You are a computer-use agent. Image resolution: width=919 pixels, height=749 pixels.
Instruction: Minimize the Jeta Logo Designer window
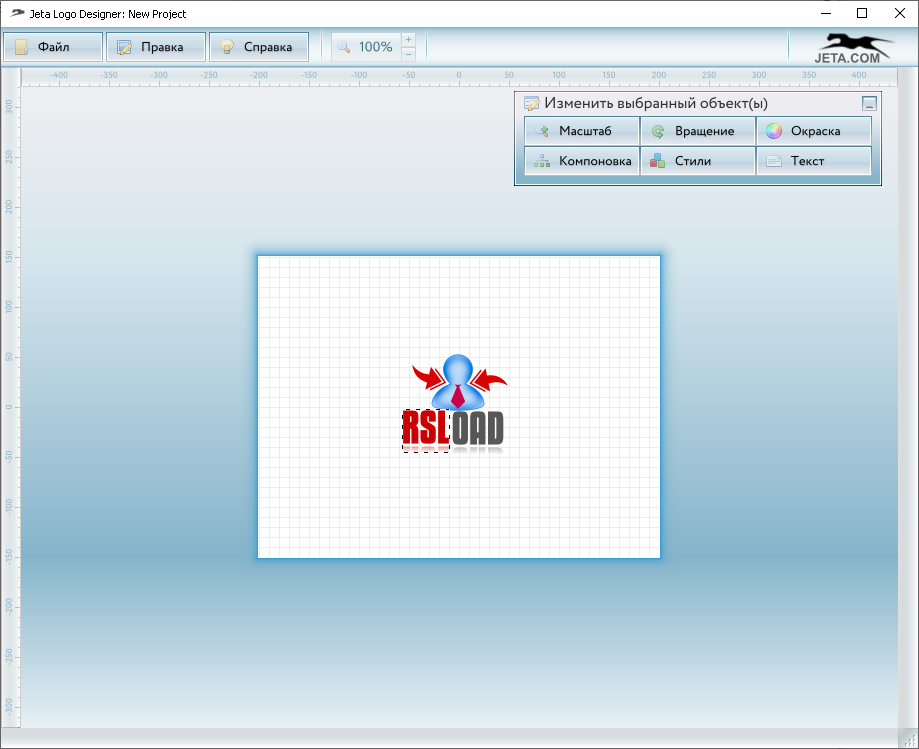coord(826,13)
